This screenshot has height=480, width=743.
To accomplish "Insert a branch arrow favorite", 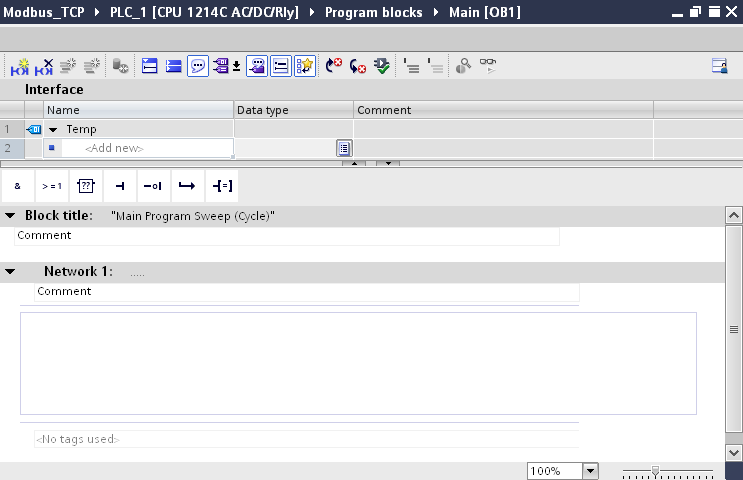I will (x=187, y=186).
